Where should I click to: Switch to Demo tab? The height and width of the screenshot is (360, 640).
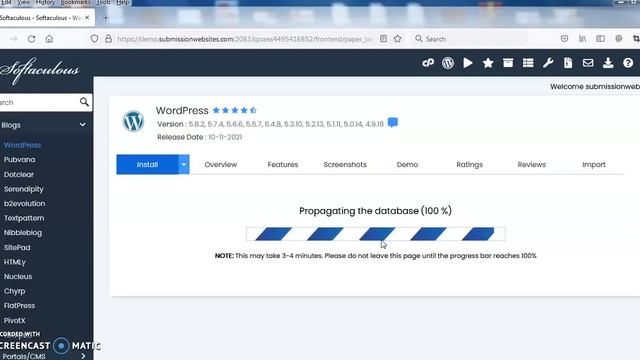407,164
